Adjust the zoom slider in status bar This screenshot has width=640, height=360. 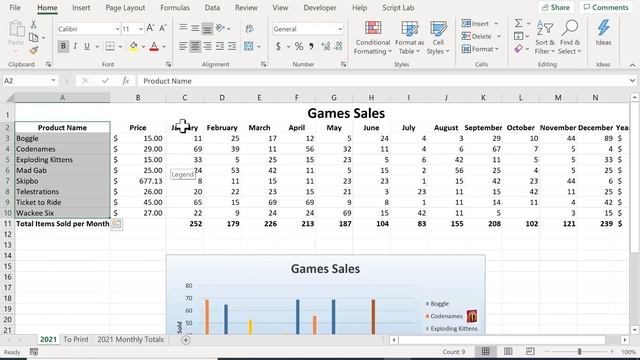pyautogui.click(x=579, y=351)
